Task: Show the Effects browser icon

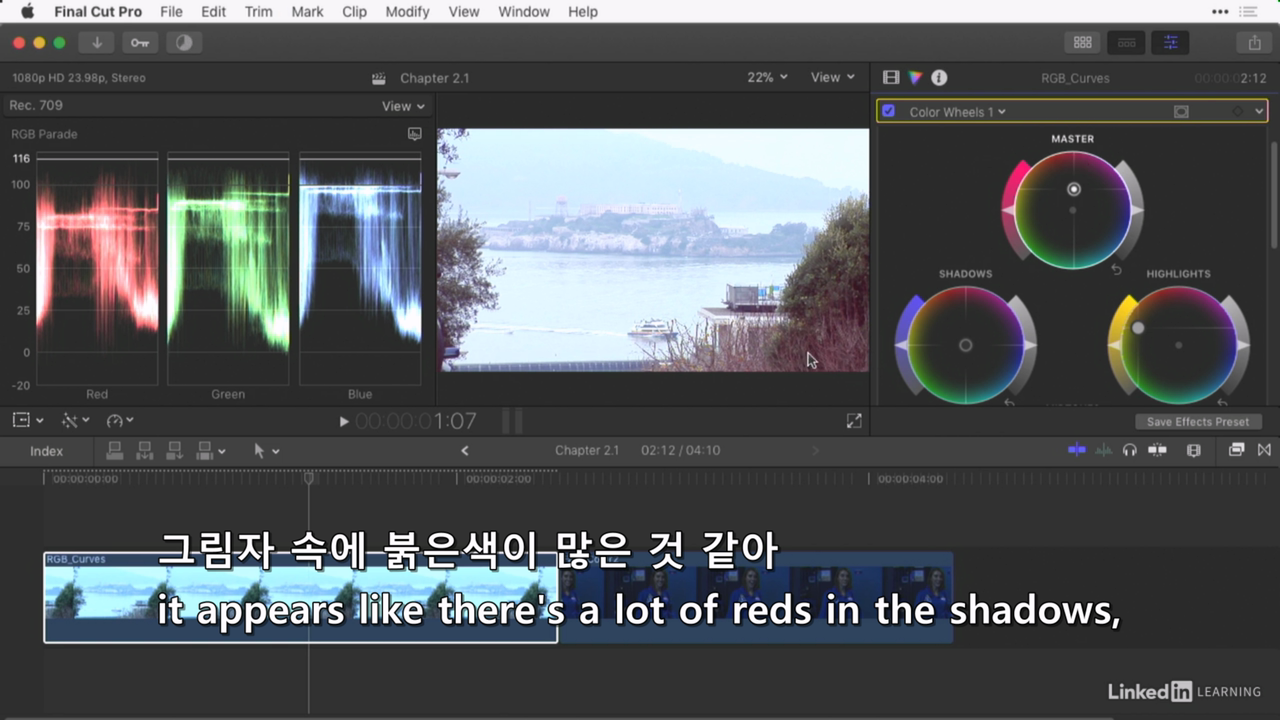Action: click(1236, 450)
